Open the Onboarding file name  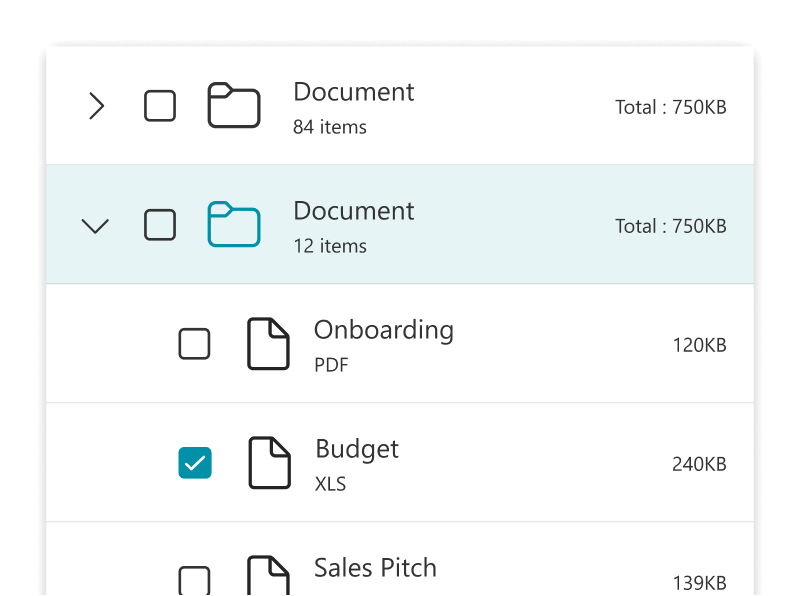(x=383, y=330)
